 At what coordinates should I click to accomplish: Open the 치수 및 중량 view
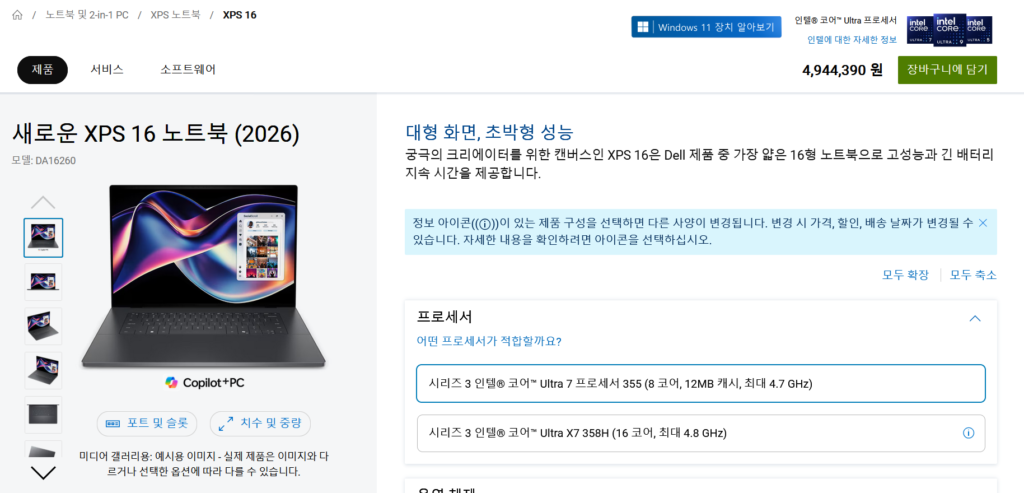260,423
